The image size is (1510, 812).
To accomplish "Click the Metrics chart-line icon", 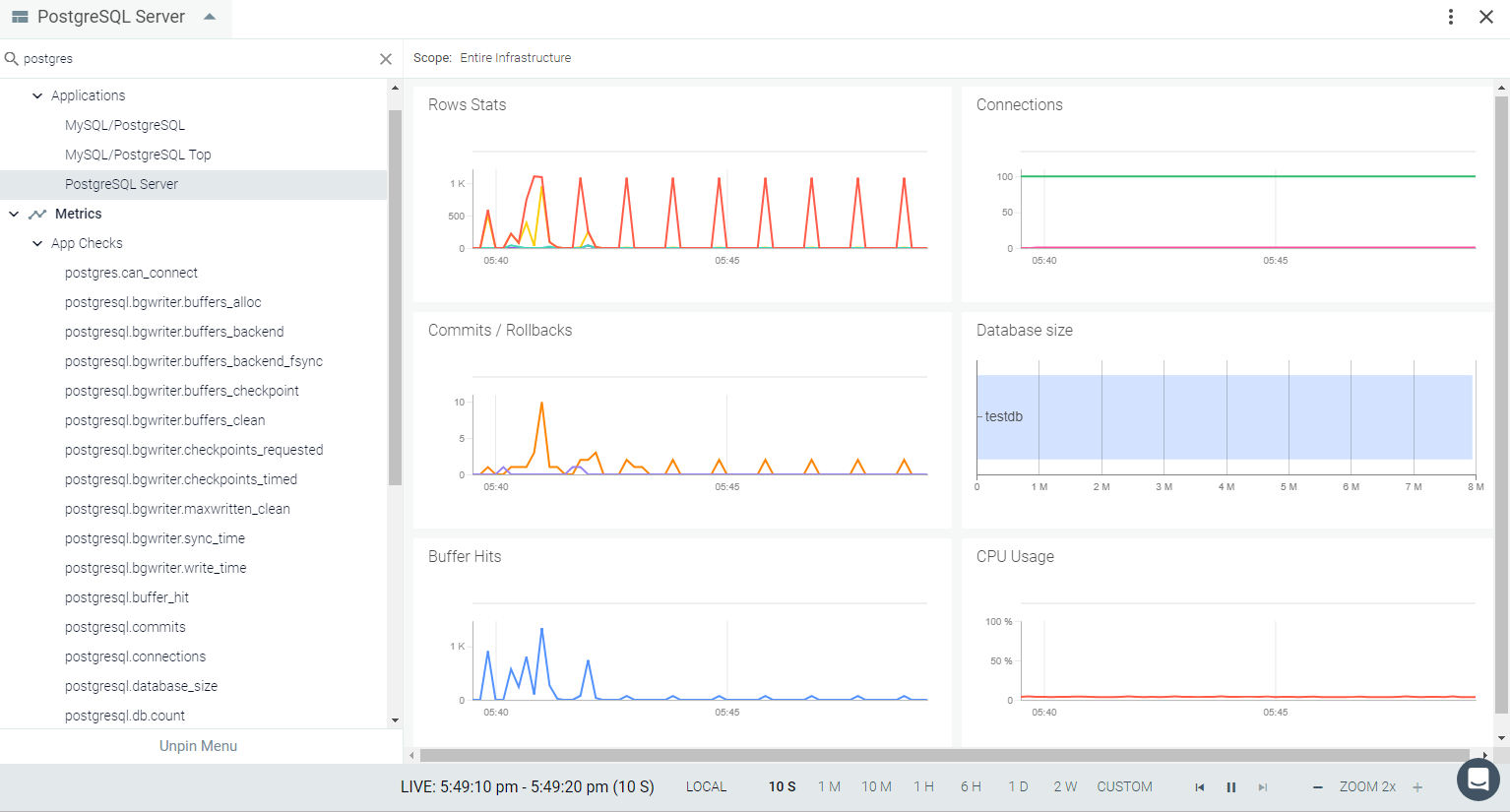I will coord(37,214).
